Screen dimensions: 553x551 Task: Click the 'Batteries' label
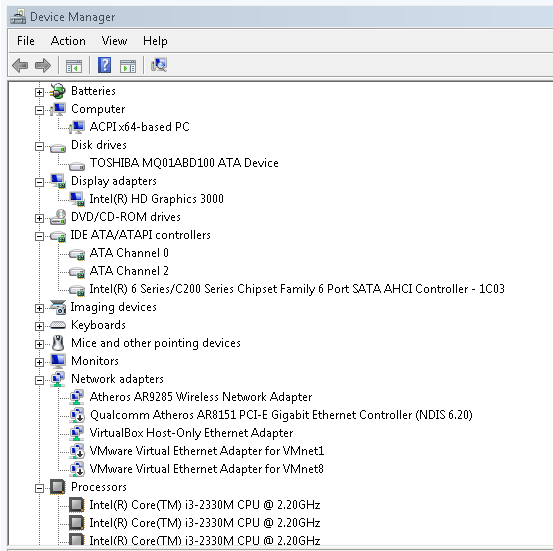click(93, 91)
